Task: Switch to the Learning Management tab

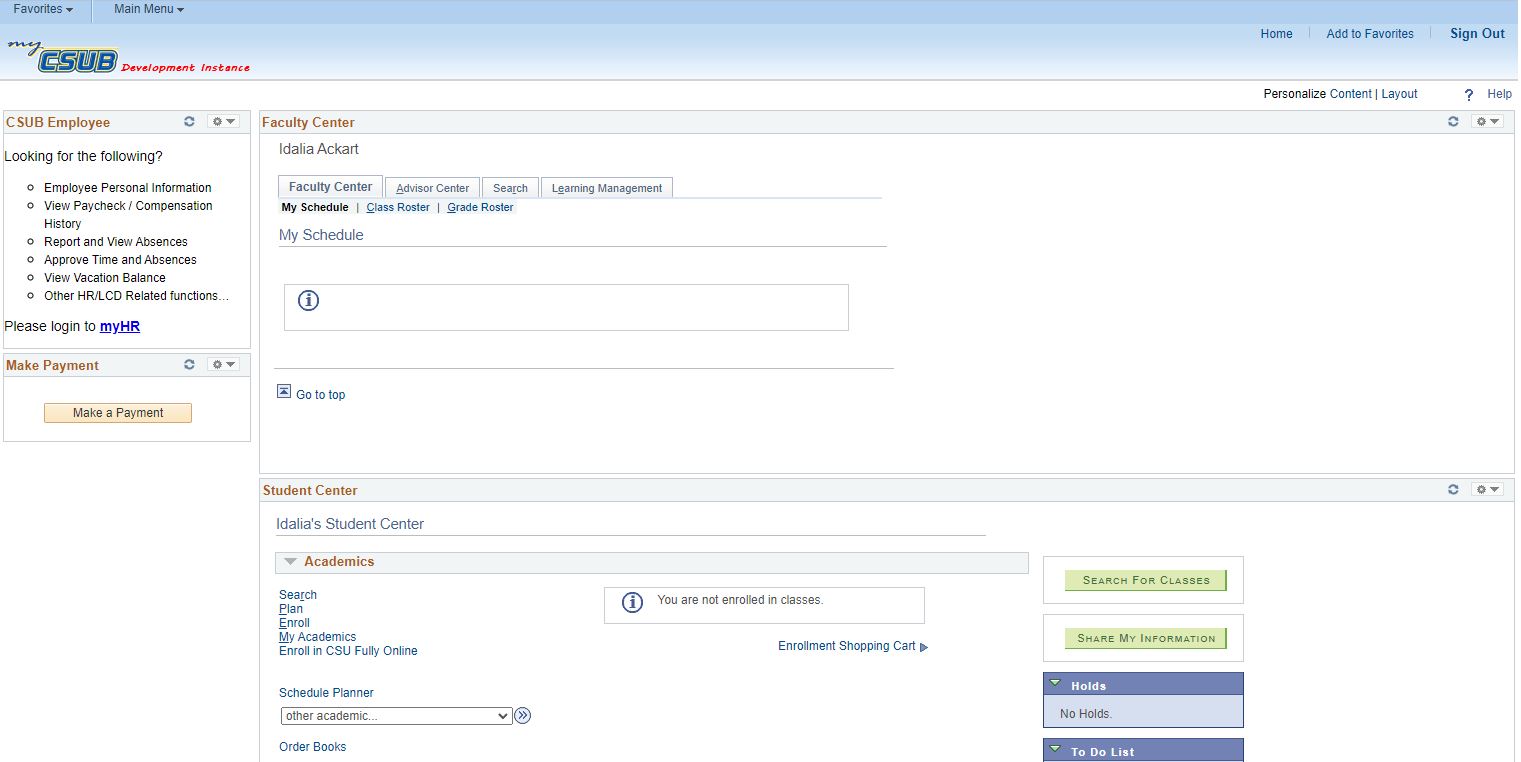Action: pyautogui.click(x=607, y=188)
